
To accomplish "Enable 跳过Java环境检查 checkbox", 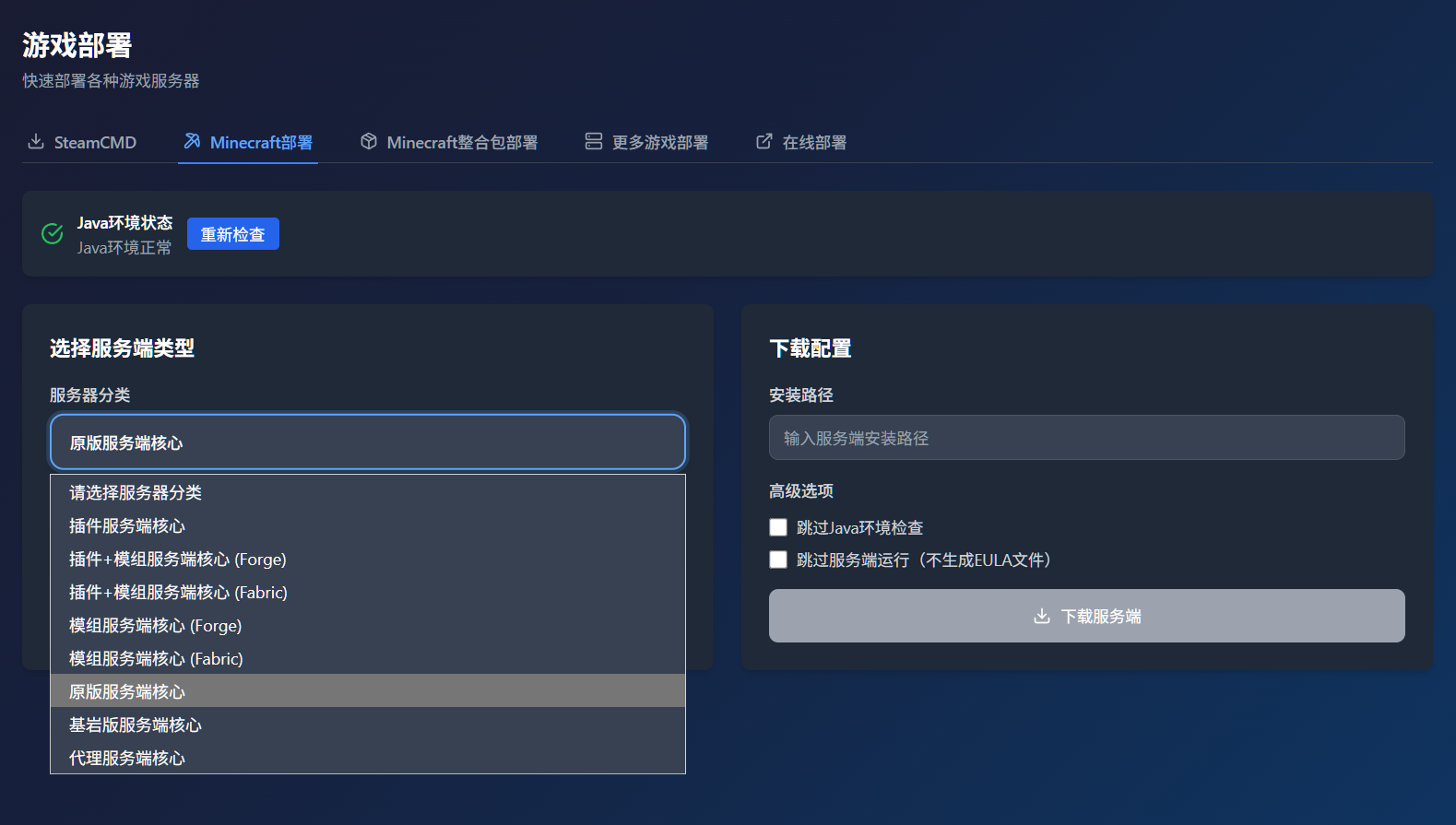I will [778, 527].
